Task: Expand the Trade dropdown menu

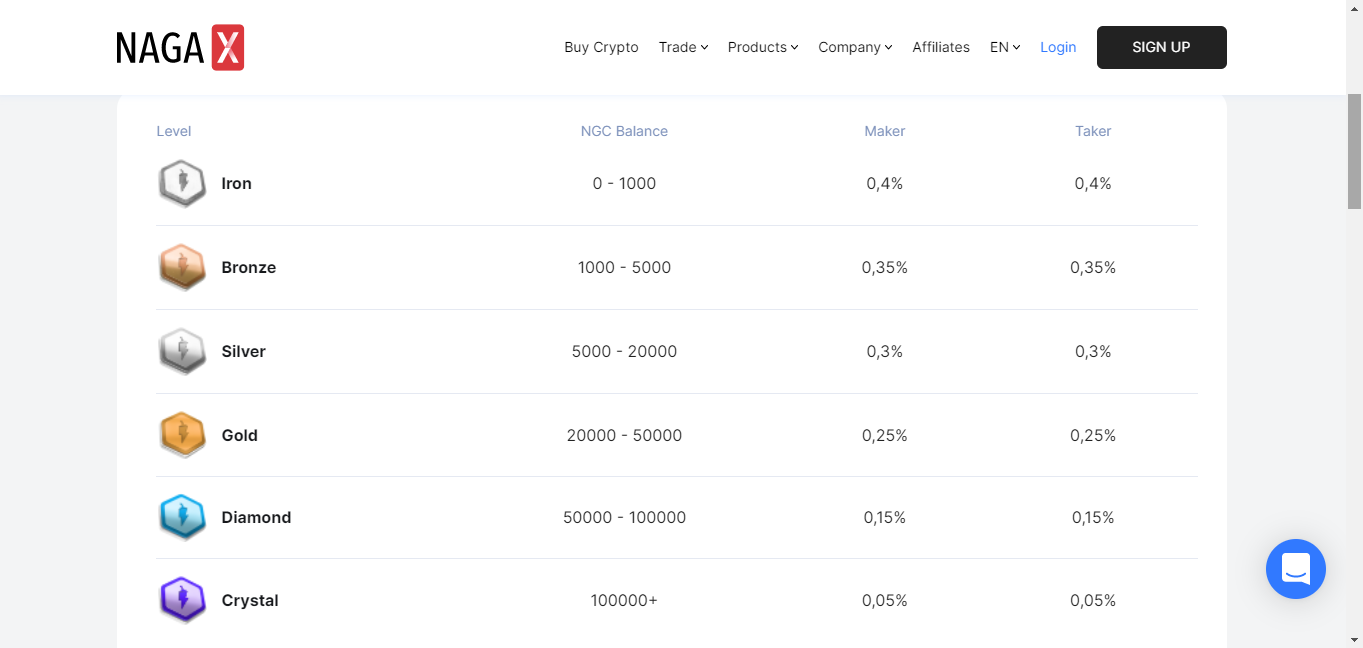Action: coord(683,47)
